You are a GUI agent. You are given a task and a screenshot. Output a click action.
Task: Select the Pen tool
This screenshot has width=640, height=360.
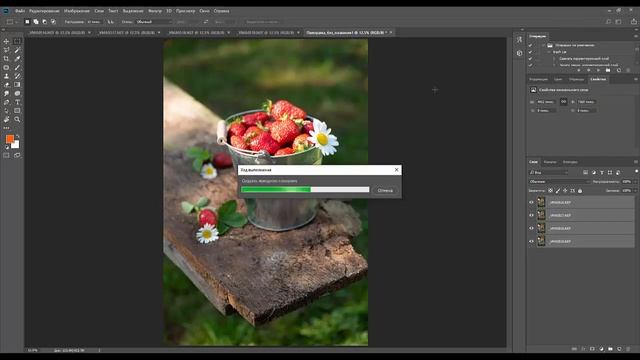click(6, 102)
